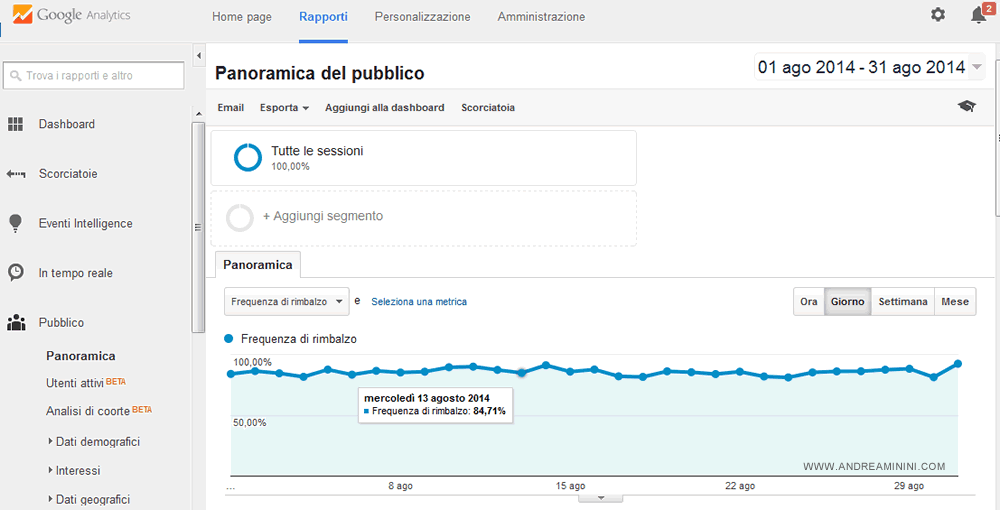Open the graduation cap help icon
Viewport: 1000px width, 510px height.
tap(966, 107)
